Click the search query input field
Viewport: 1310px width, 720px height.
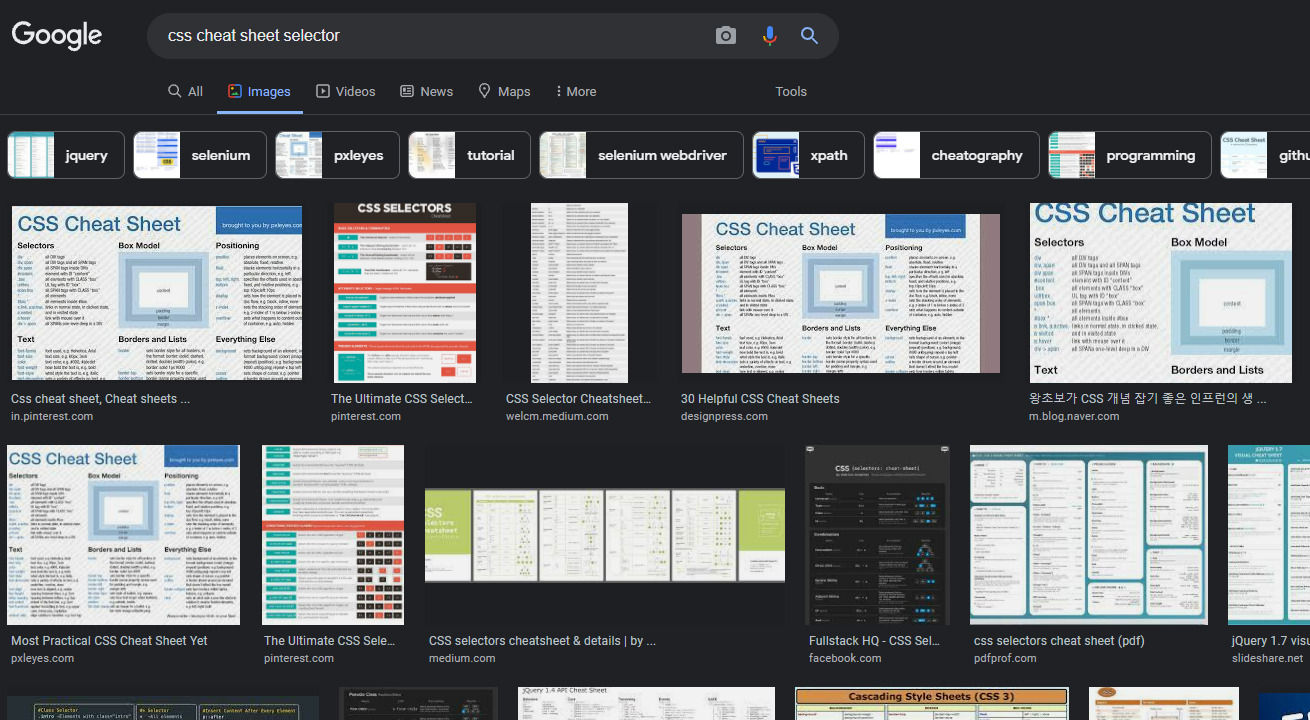pos(430,36)
